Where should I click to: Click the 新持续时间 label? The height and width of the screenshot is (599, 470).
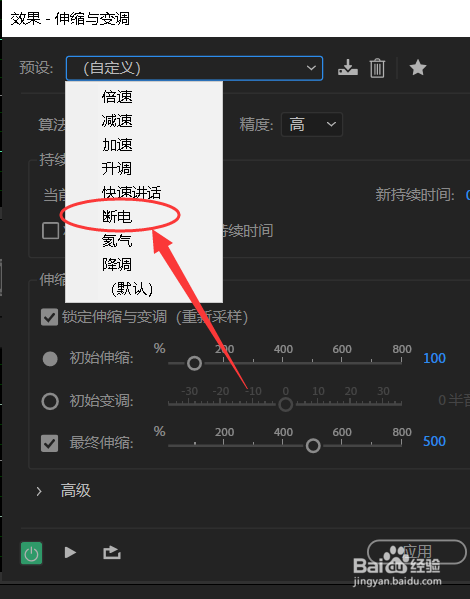415,195
